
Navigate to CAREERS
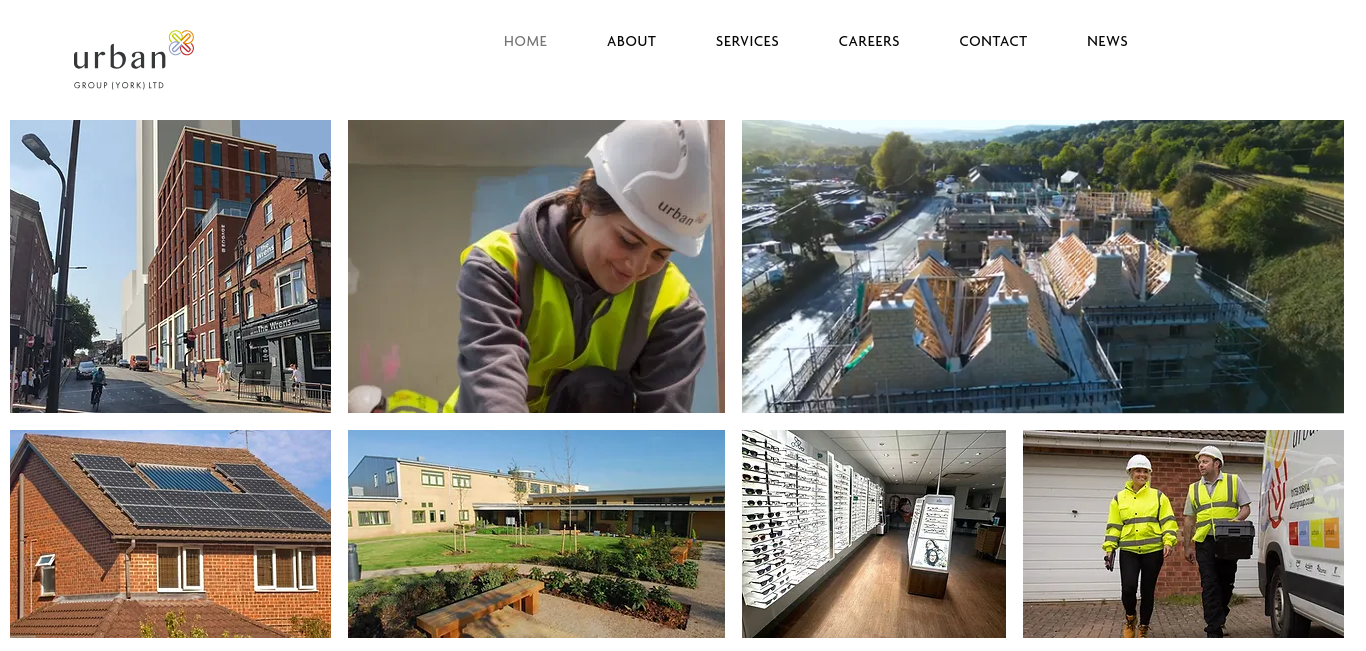tap(869, 41)
